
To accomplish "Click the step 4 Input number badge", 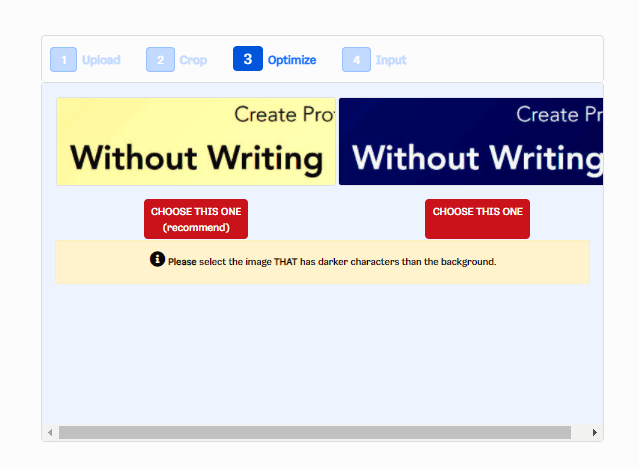I will (357, 59).
